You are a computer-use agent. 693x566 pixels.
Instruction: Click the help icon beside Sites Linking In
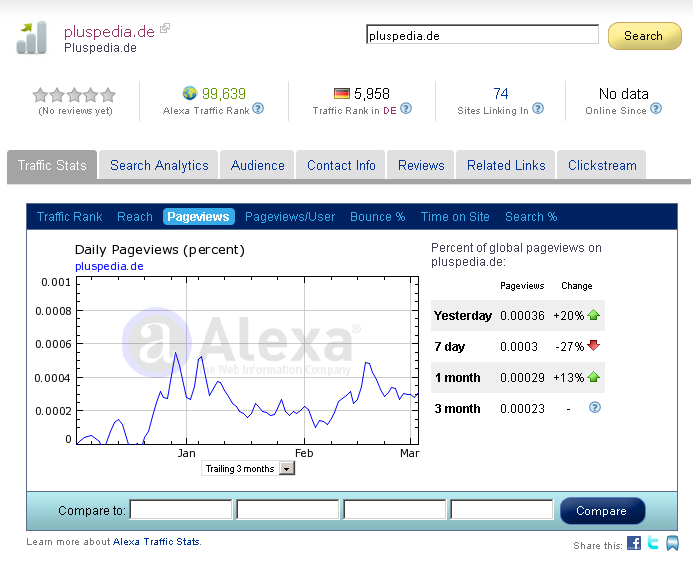point(538,108)
